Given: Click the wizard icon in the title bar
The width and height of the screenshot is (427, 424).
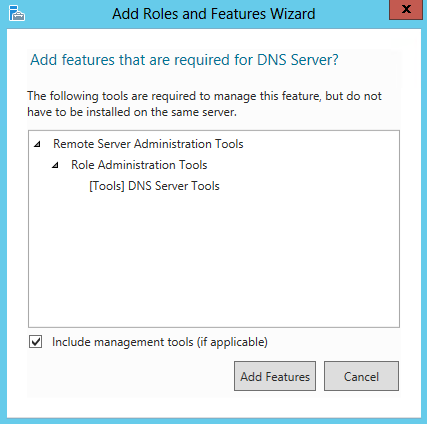Looking at the screenshot, I should pyautogui.click(x=17, y=14).
